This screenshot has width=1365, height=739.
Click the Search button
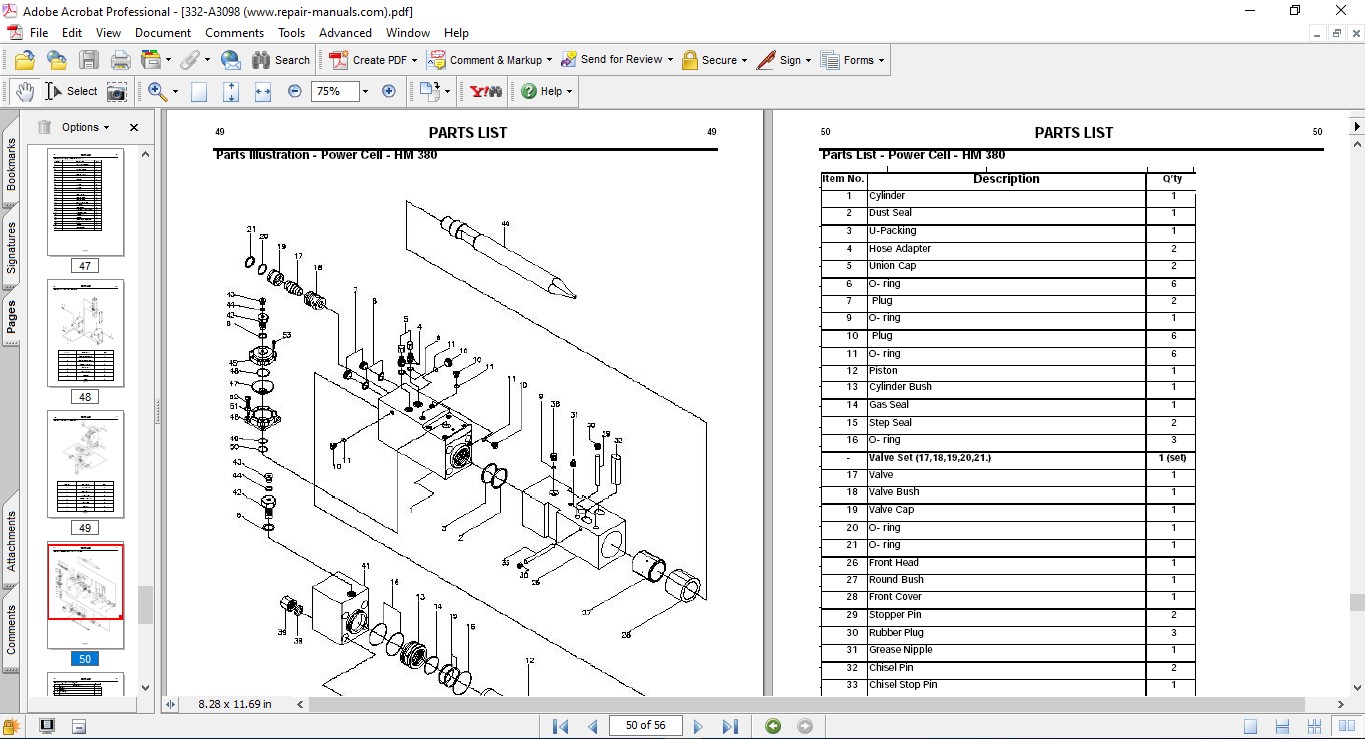point(281,60)
